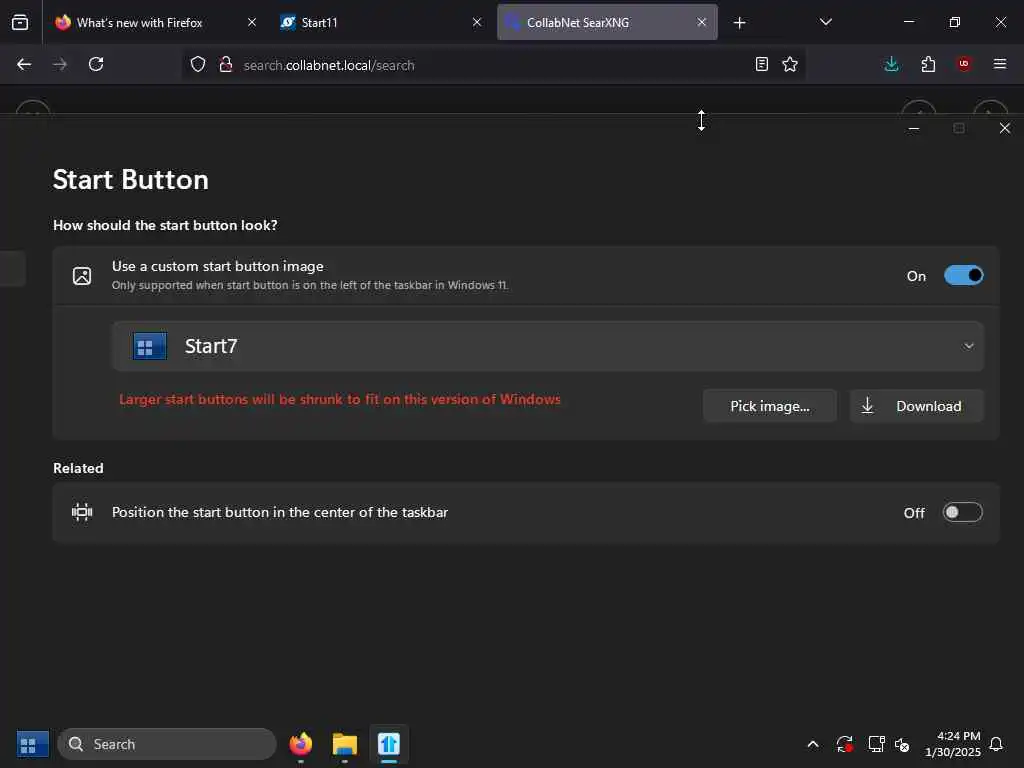This screenshot has height=768, width=1024.
Task: Show hidden system tray icons
Action: point(813,744)
